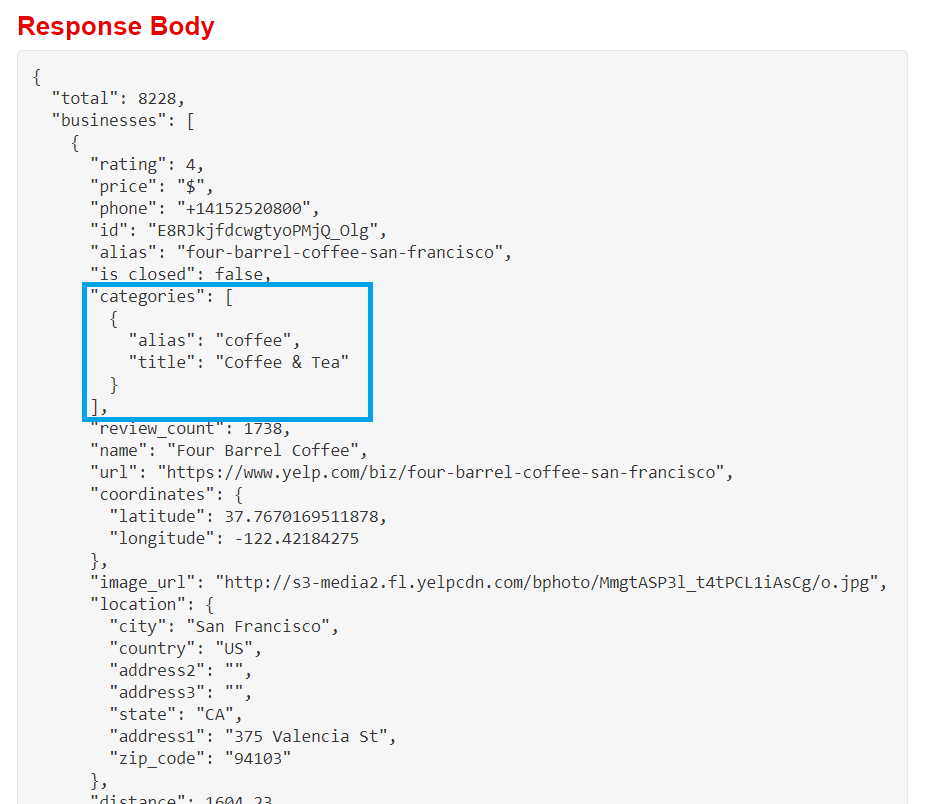Viewport: 927px width, 804px height.
Task: Click the state "CA" line
Action: pyautogui.click(x=176, y=714)
